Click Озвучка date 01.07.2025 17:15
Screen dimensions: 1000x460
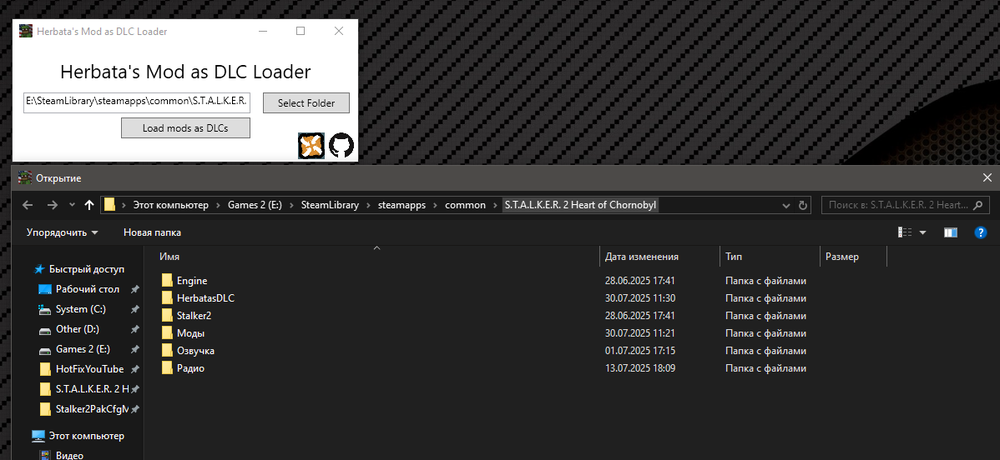[x=640, y=351]
